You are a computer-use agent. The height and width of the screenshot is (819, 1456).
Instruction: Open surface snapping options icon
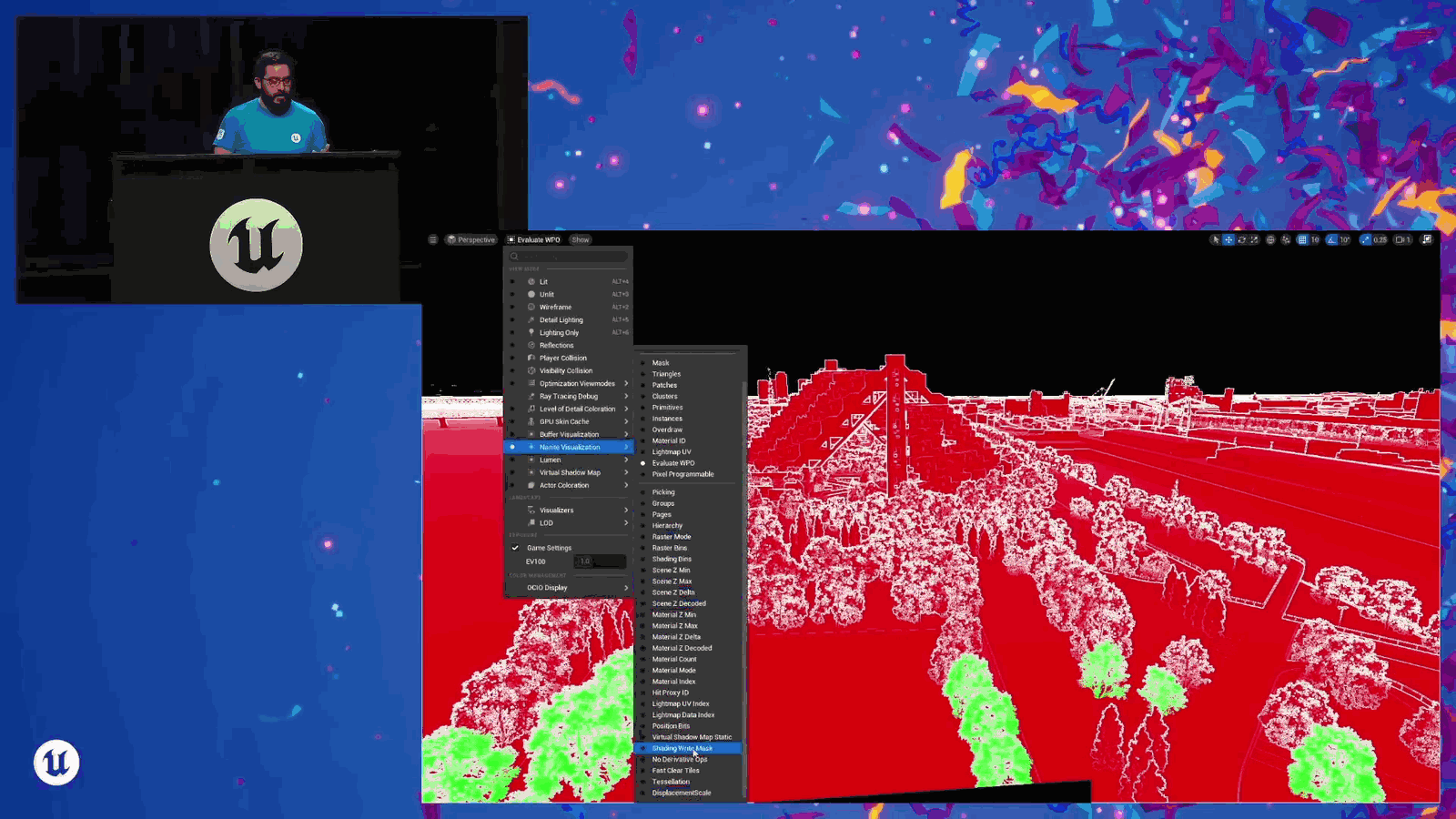(1286, 240)
